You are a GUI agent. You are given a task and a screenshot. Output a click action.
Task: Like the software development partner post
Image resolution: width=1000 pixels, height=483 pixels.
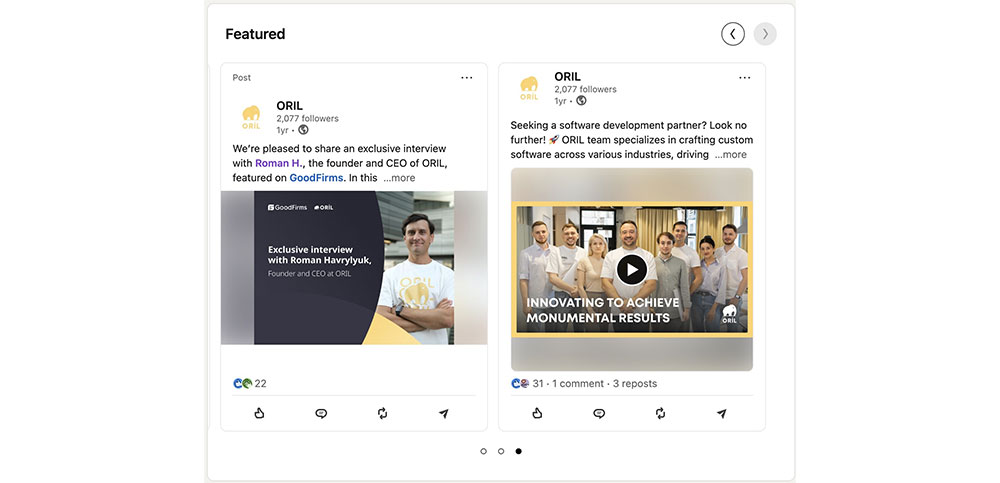537,413
